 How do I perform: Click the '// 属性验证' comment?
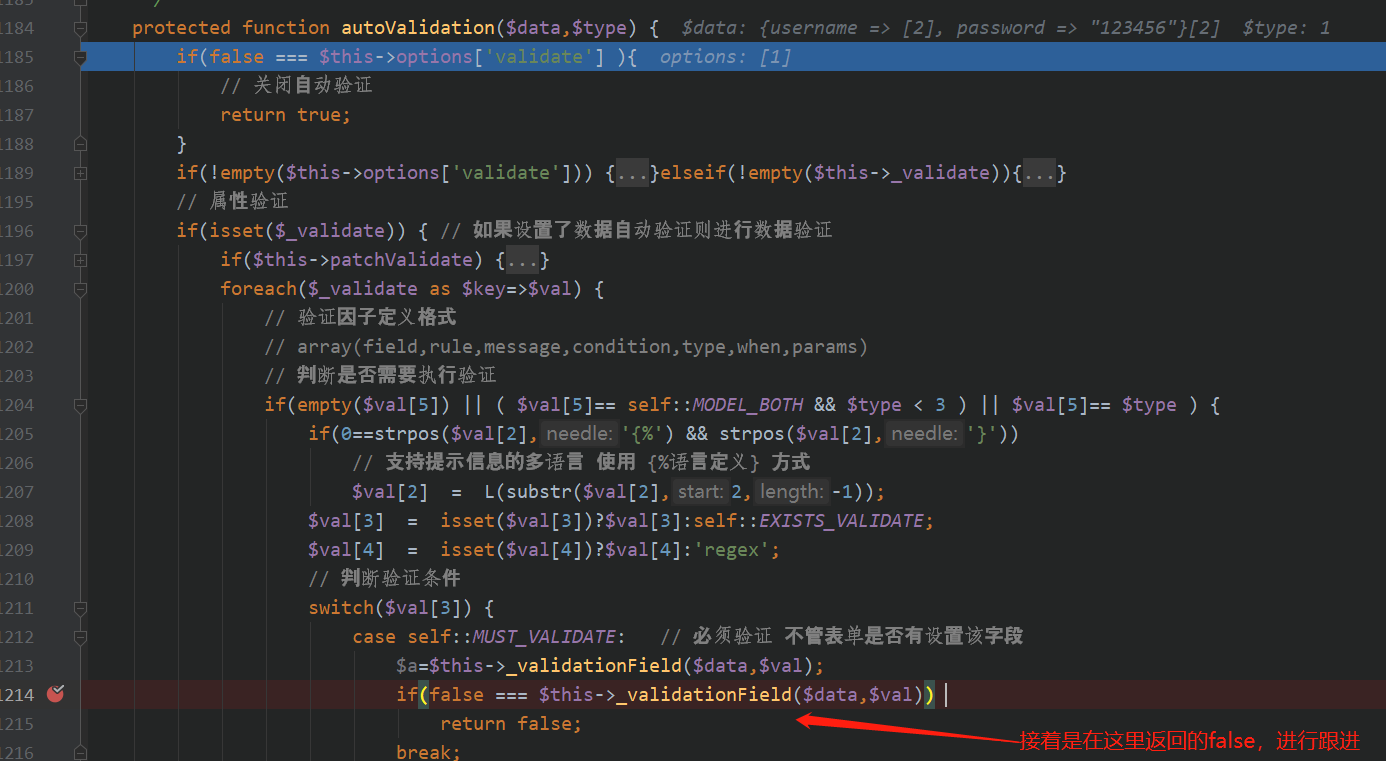232,202
